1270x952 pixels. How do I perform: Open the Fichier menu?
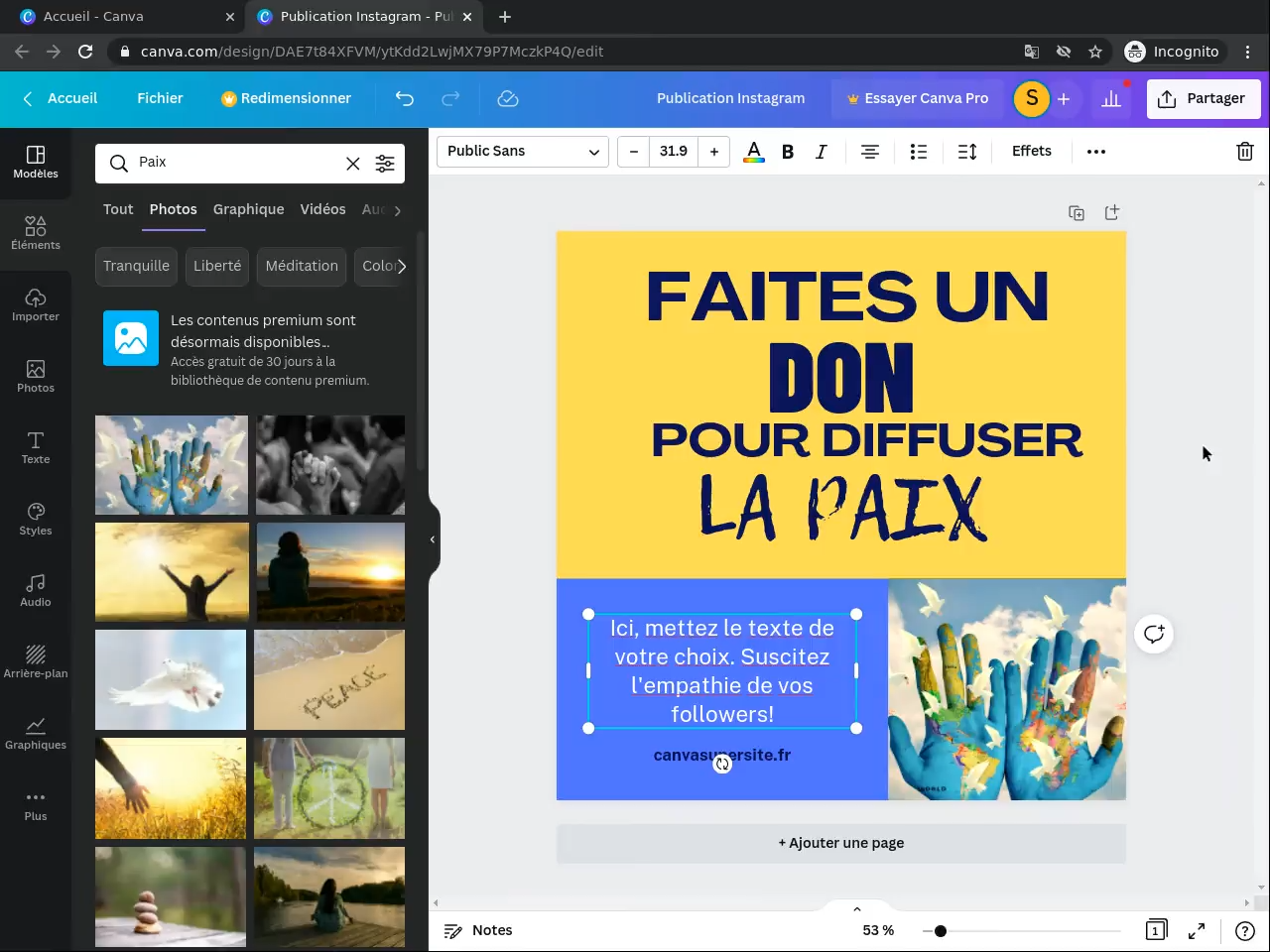tap(160, 98)
